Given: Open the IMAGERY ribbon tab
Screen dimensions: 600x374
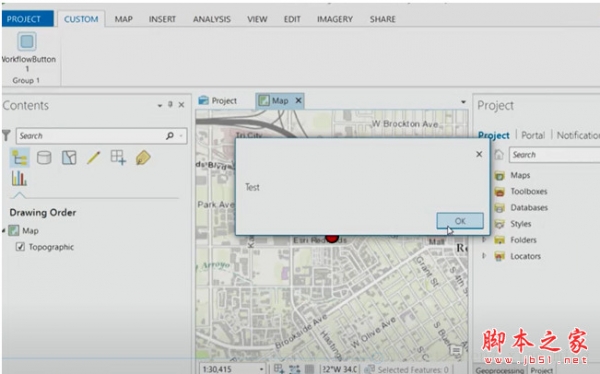Looking at the screenshot, I should click(335, 19).
